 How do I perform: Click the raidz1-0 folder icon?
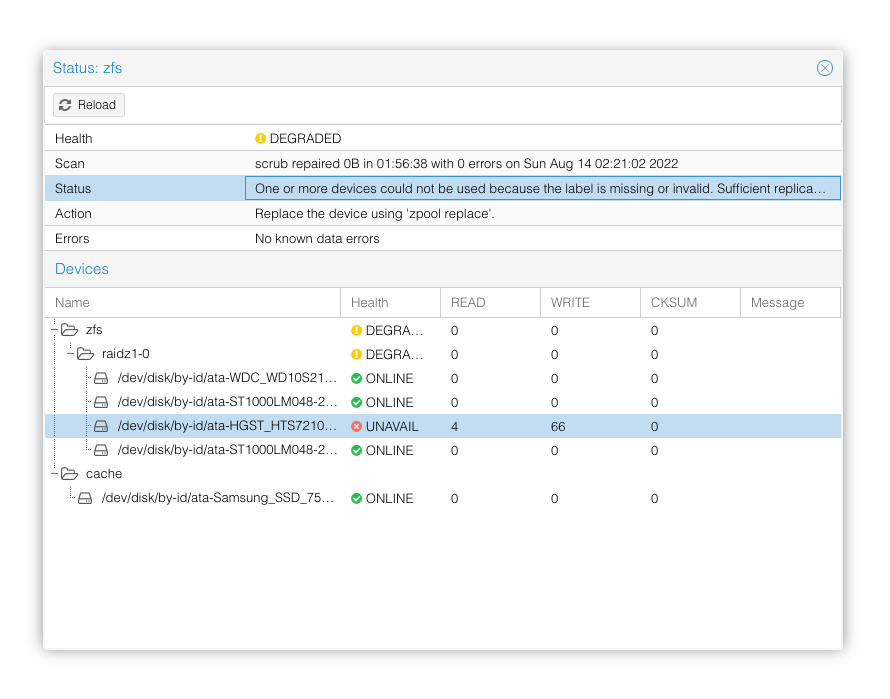(x=85, y=354)
